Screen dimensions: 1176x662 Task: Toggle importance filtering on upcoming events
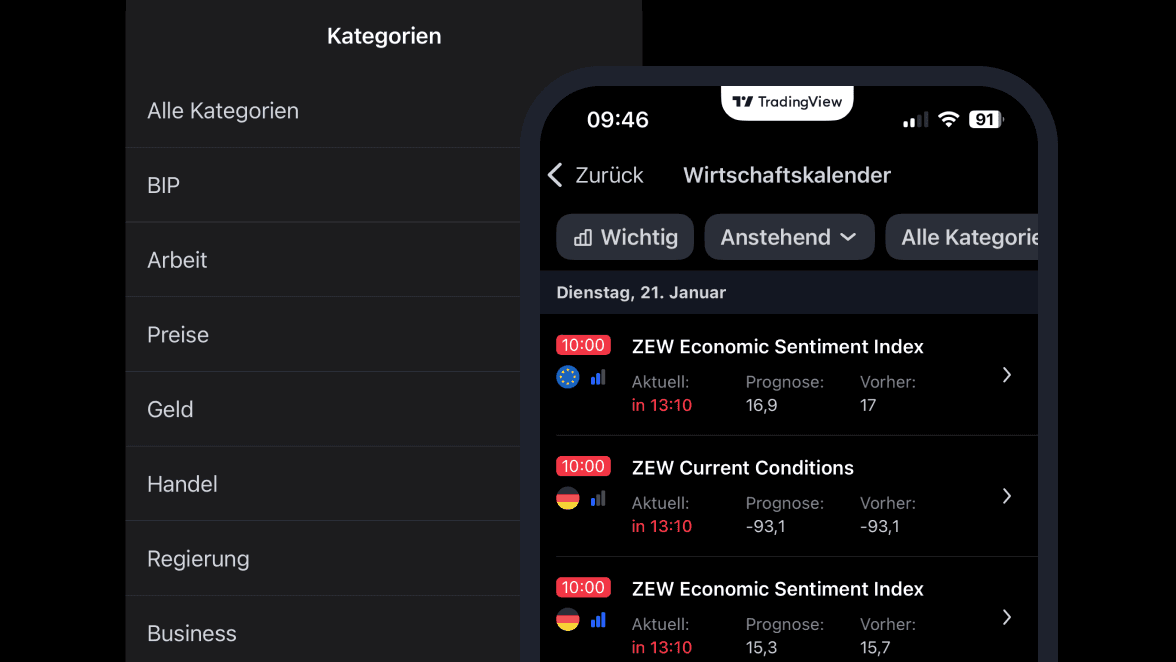tap(625, 237)
